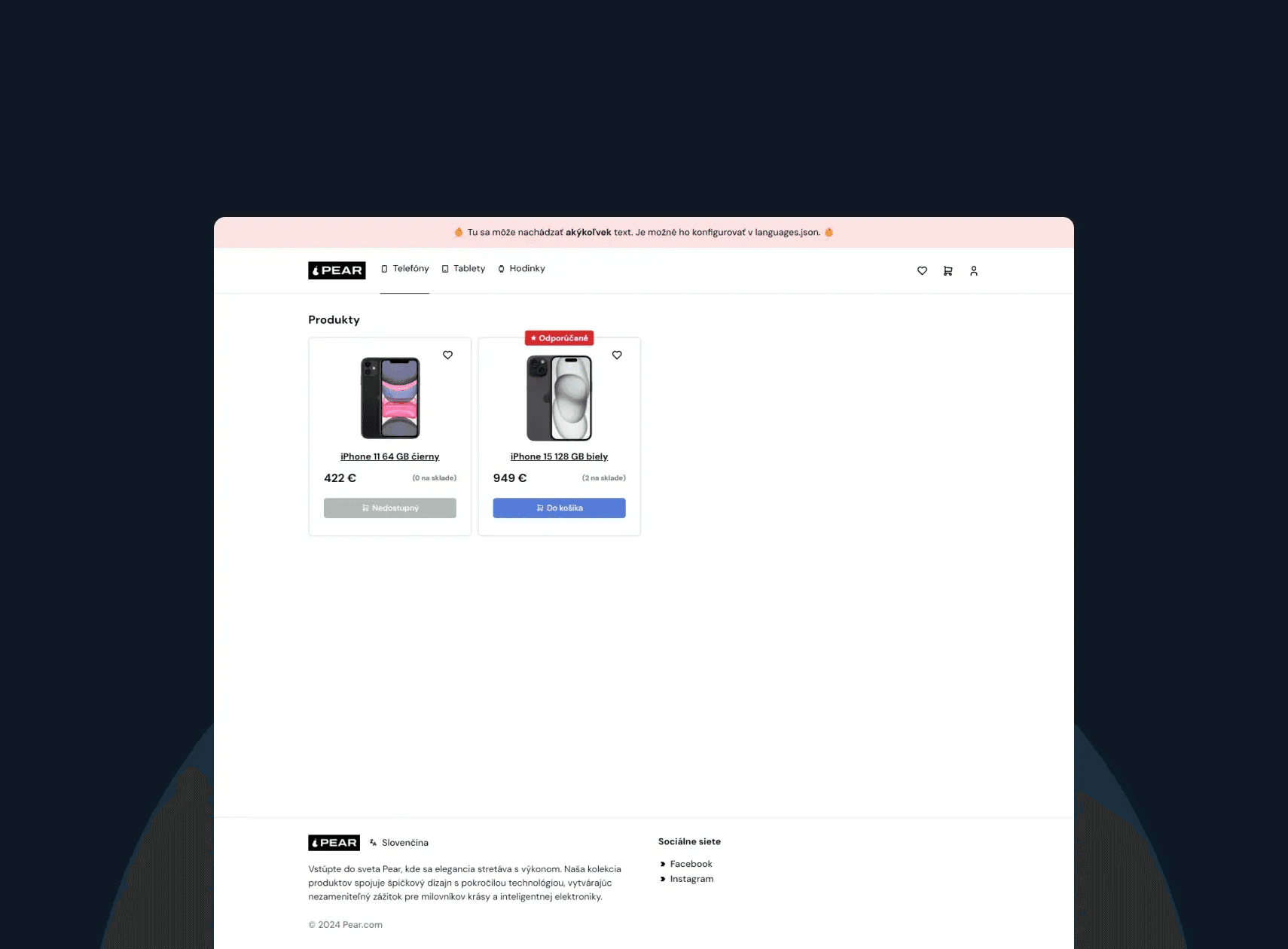The image size is (1288, 949).
Task: Click the arrow icon beside Facebook
Action: coord(663,864)
